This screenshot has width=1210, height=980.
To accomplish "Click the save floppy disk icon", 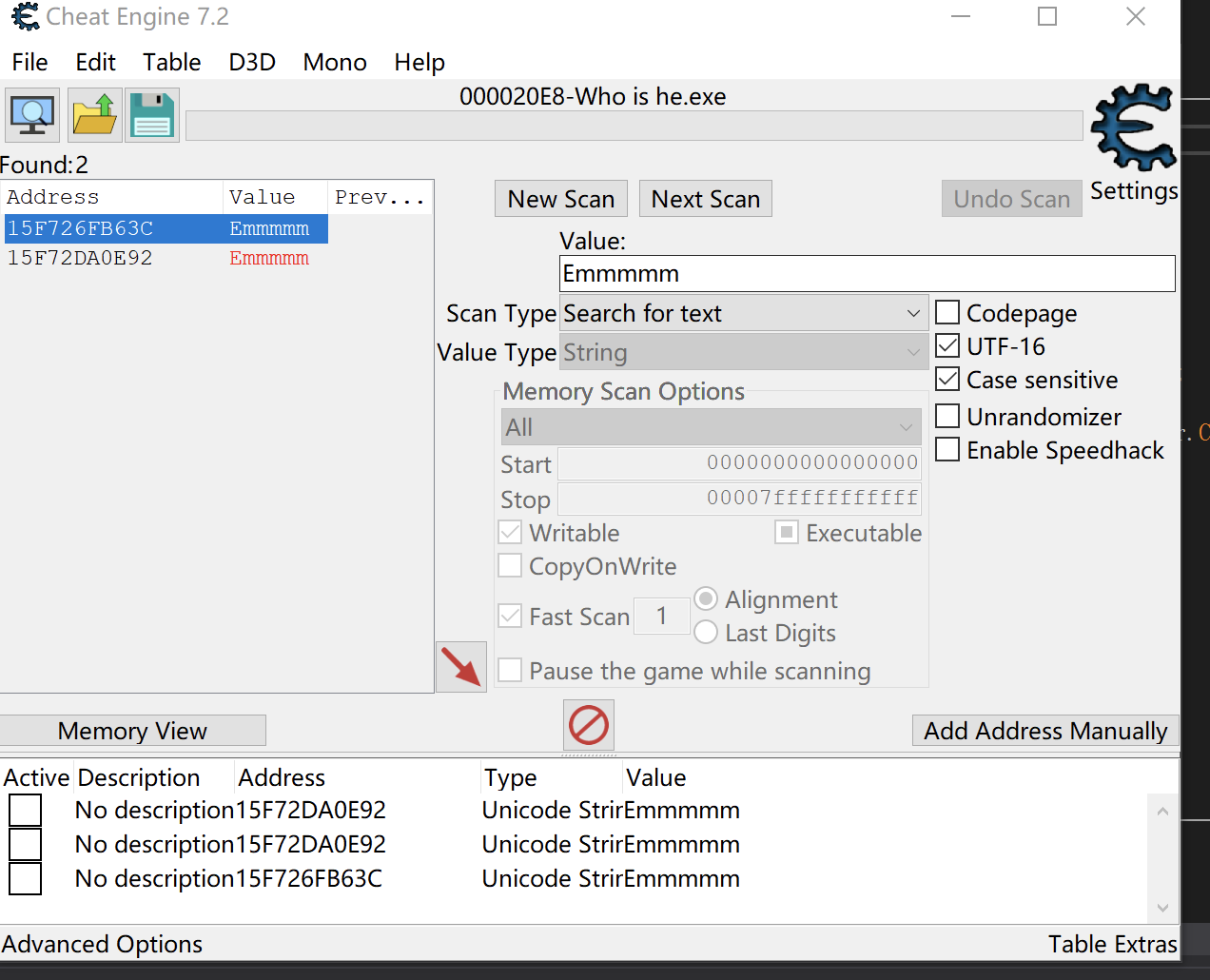I will pos(152,115).
